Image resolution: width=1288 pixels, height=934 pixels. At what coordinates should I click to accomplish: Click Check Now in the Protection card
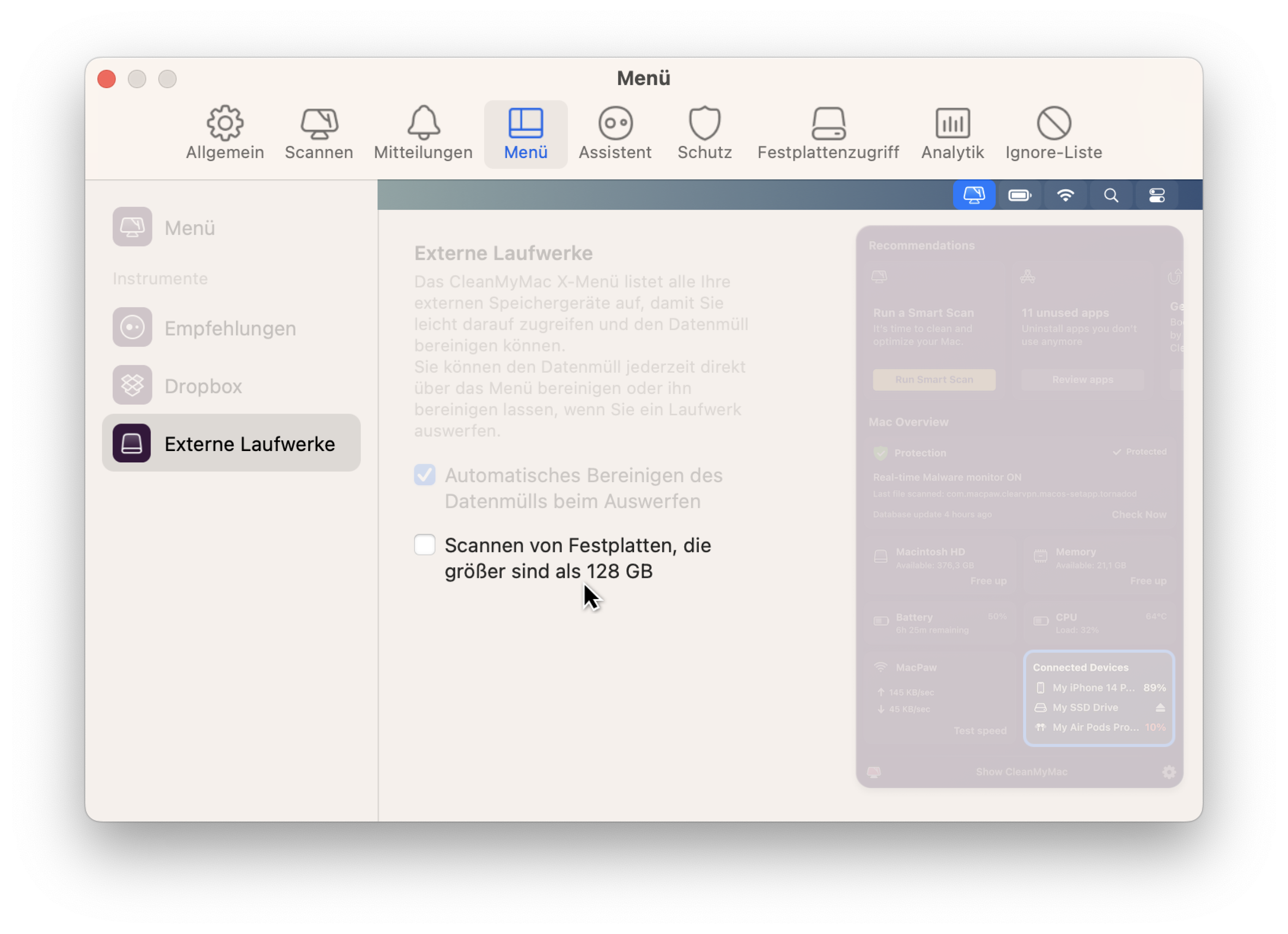point(1139,514)
